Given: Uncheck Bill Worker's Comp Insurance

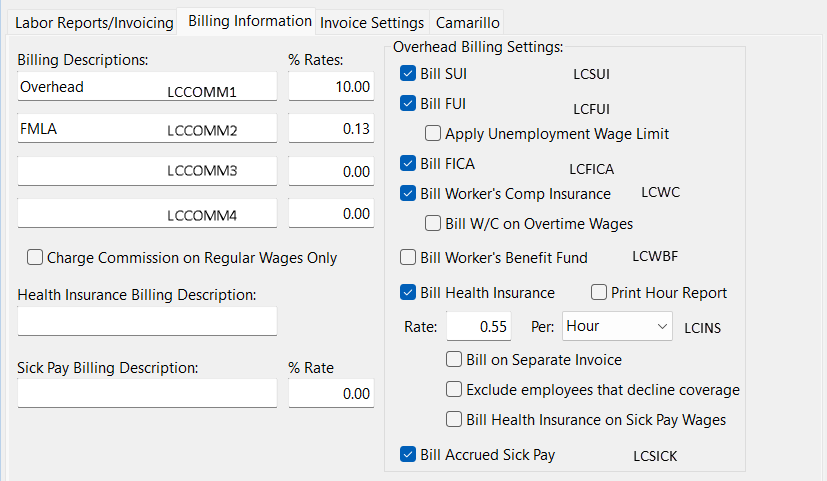Looking at the screenshot, I should point(408,194).
